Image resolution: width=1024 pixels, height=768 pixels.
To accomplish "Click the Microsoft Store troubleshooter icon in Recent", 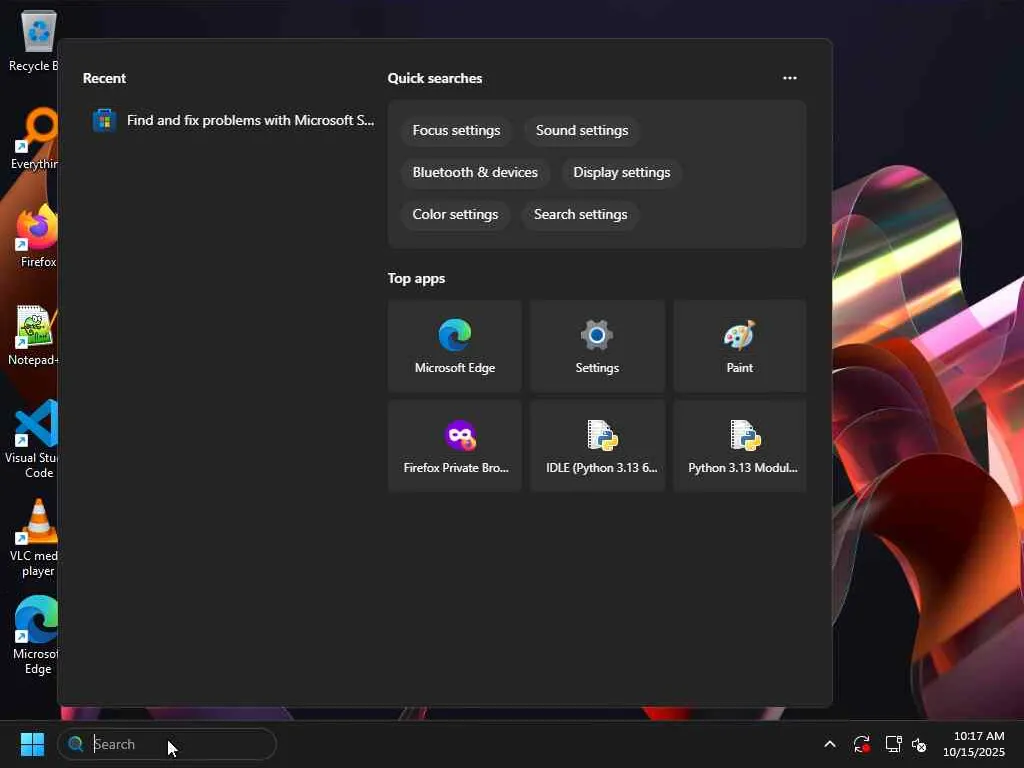I will point(104,120).
